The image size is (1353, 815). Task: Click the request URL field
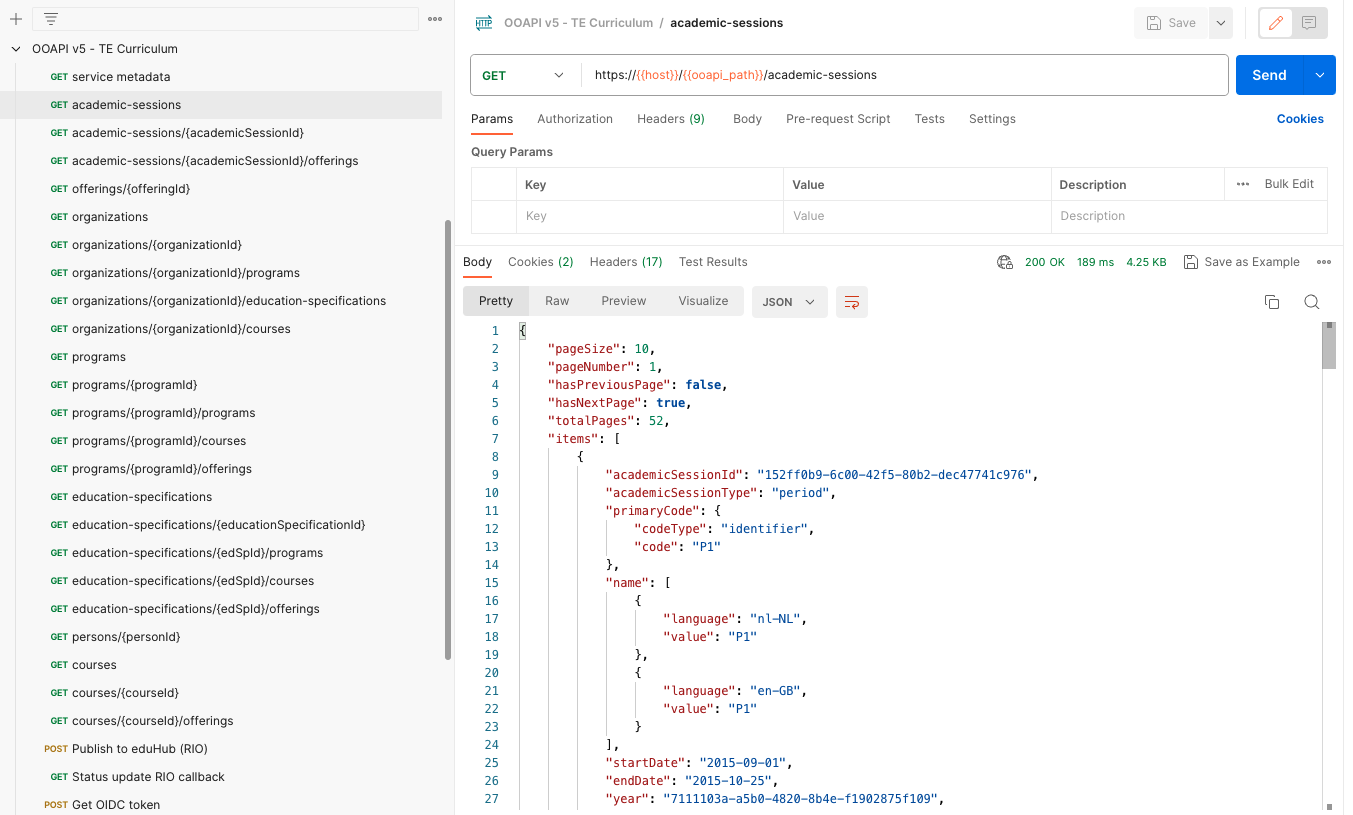pyautogui.click(x=904, y=75)
